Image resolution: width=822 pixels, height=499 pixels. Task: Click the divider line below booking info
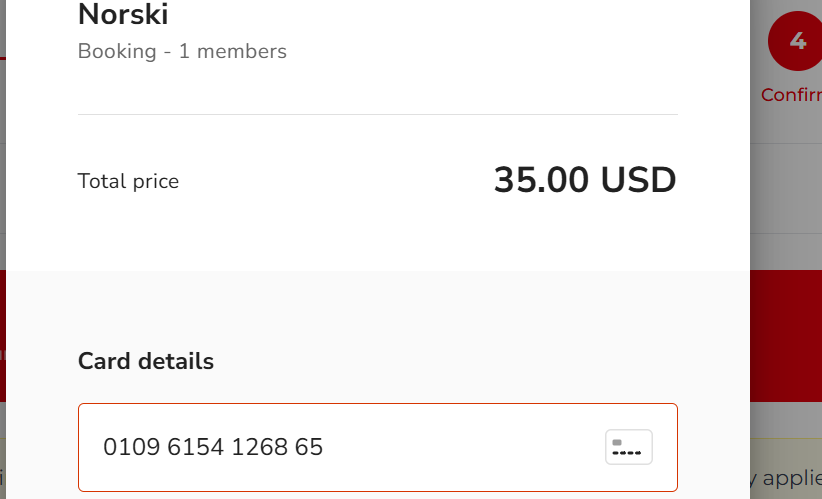point(377,115)
